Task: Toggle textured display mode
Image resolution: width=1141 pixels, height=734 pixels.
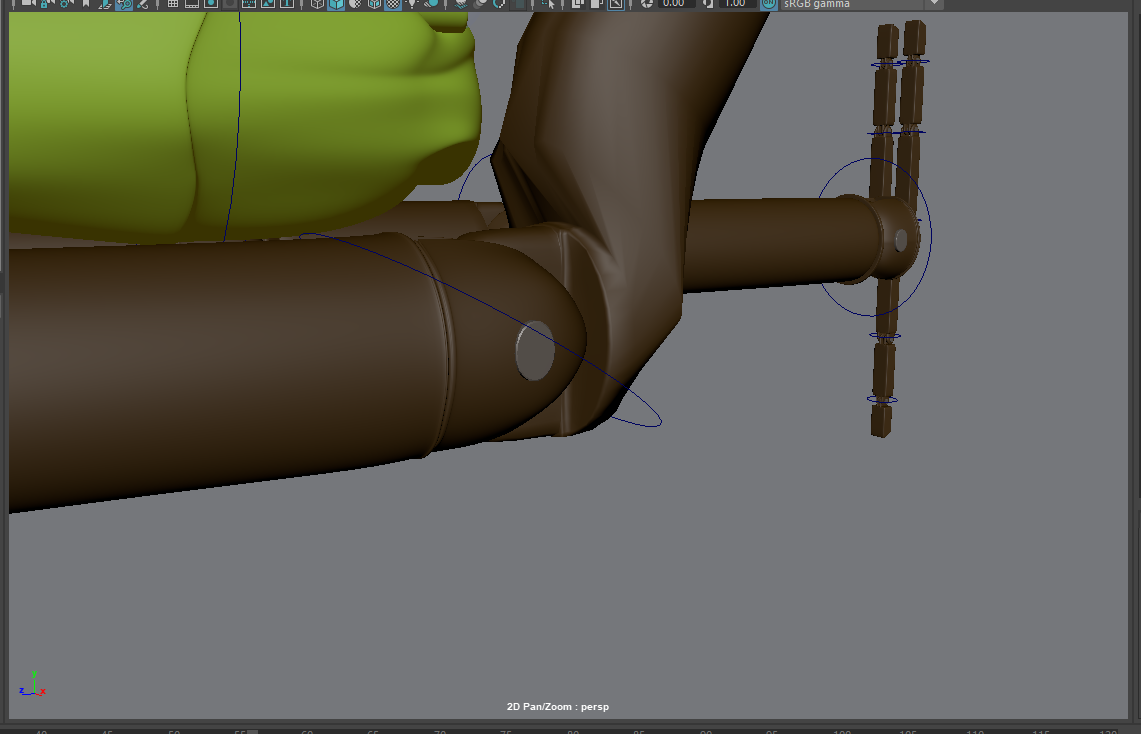Action: [x=393, y=4]
